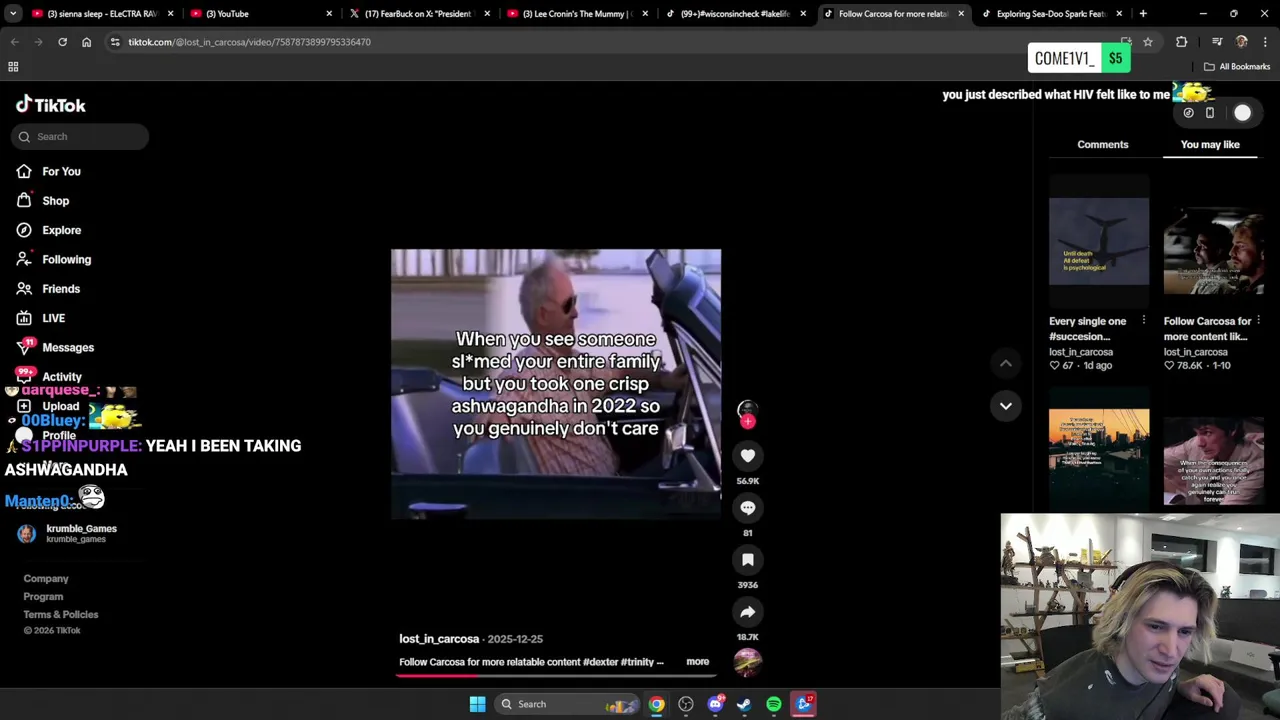Open the TikTok Shop page
The image size is (1280, 720).
coord(44,201)
